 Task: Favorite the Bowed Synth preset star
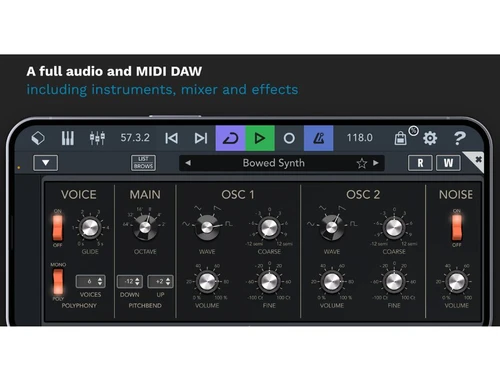pos(362,163)
